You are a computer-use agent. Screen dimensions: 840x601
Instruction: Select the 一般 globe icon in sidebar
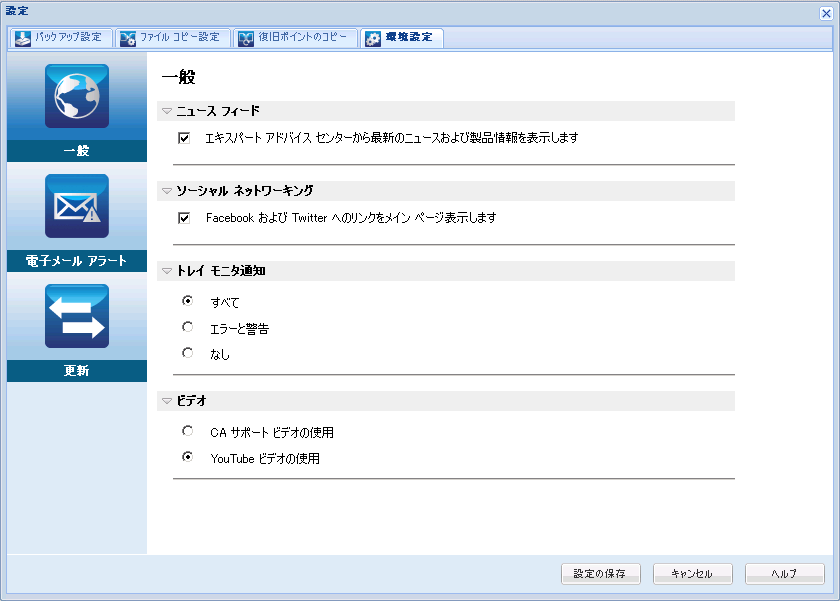[x=76, y=96]
